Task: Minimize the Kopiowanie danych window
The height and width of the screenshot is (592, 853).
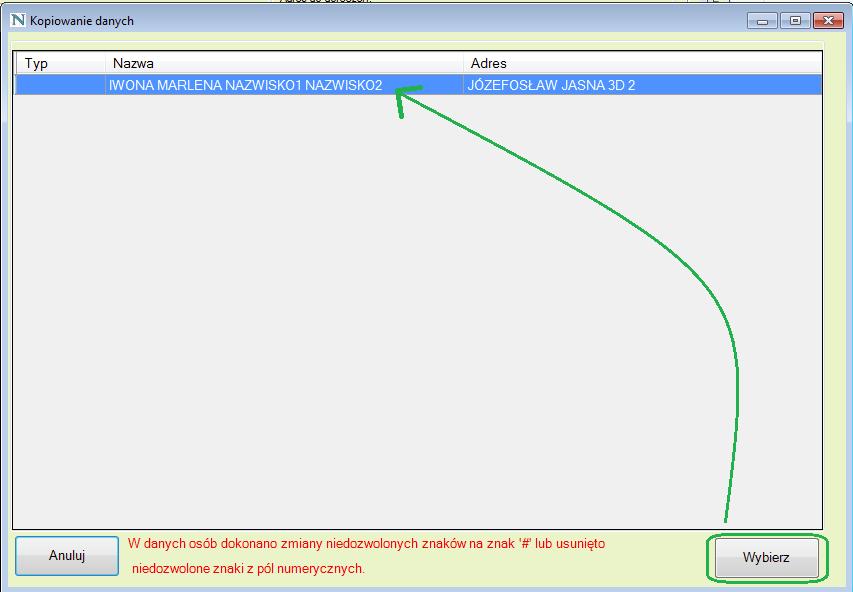Action: pyautogui.click(x=763, y=21)
